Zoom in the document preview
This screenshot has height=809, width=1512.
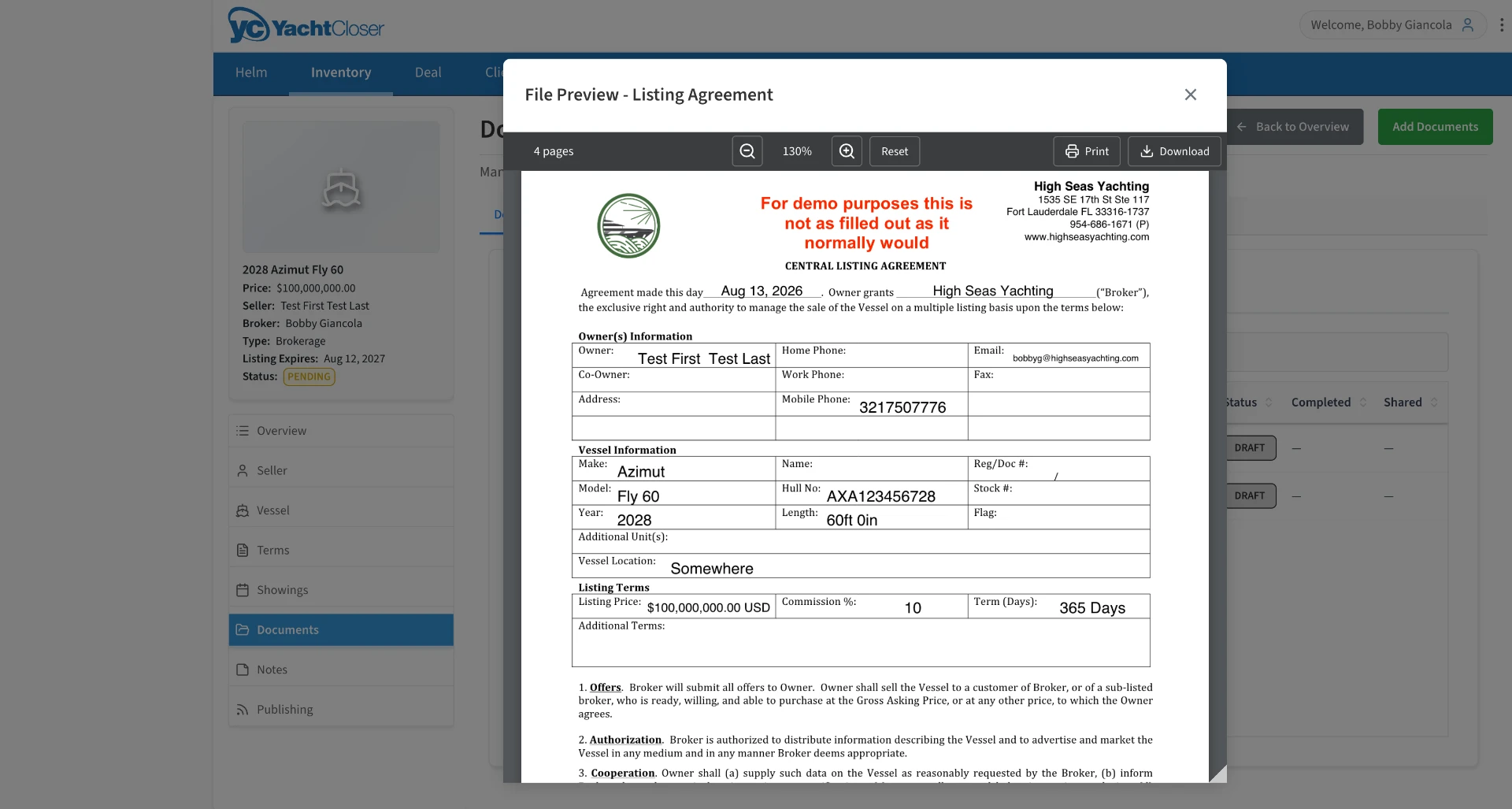tap(847, 151)
